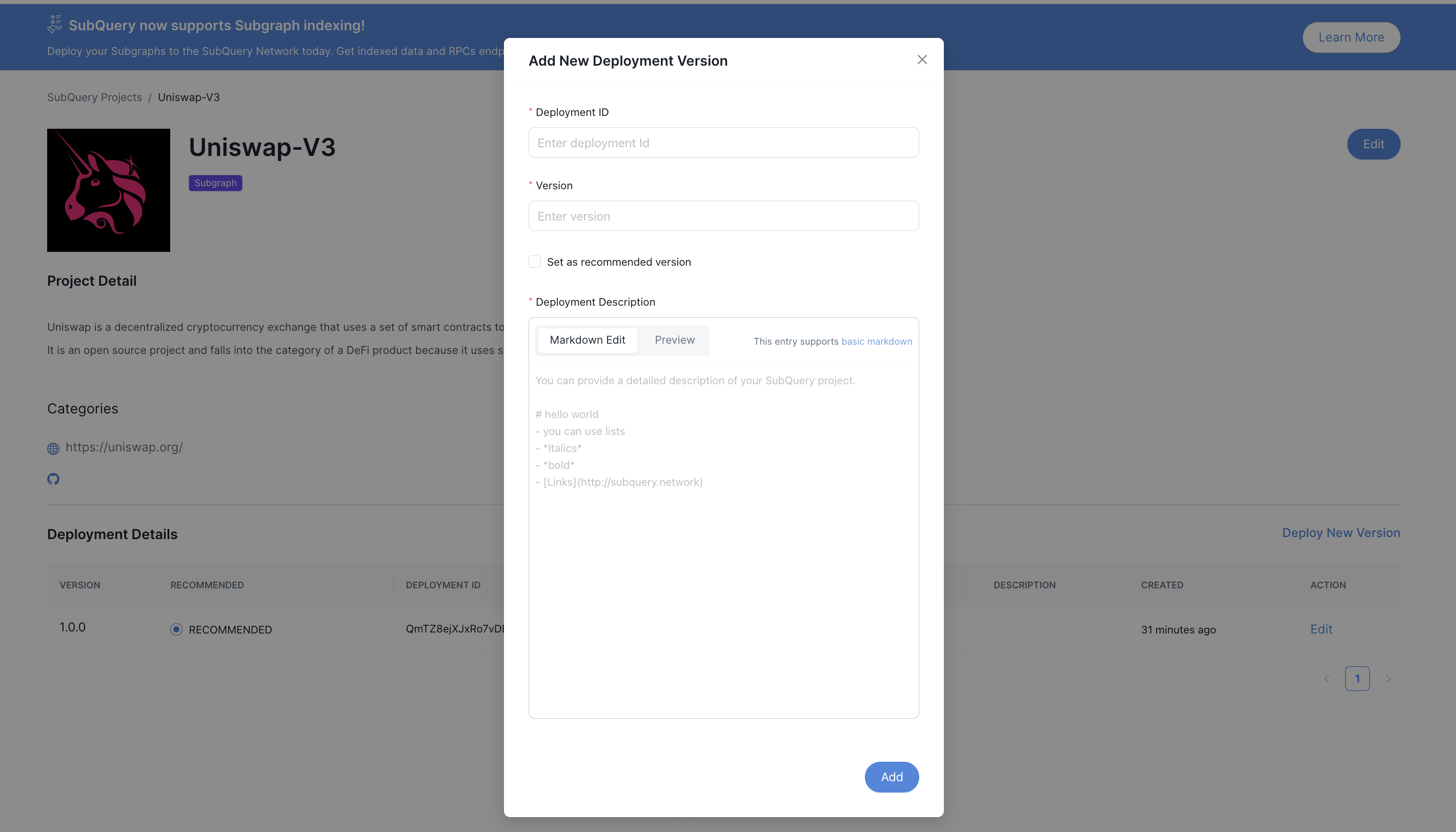1456x832 pixels.
Task: Select the RECOMMENDED radio button for 1.0.0
Action: (176, 629)
